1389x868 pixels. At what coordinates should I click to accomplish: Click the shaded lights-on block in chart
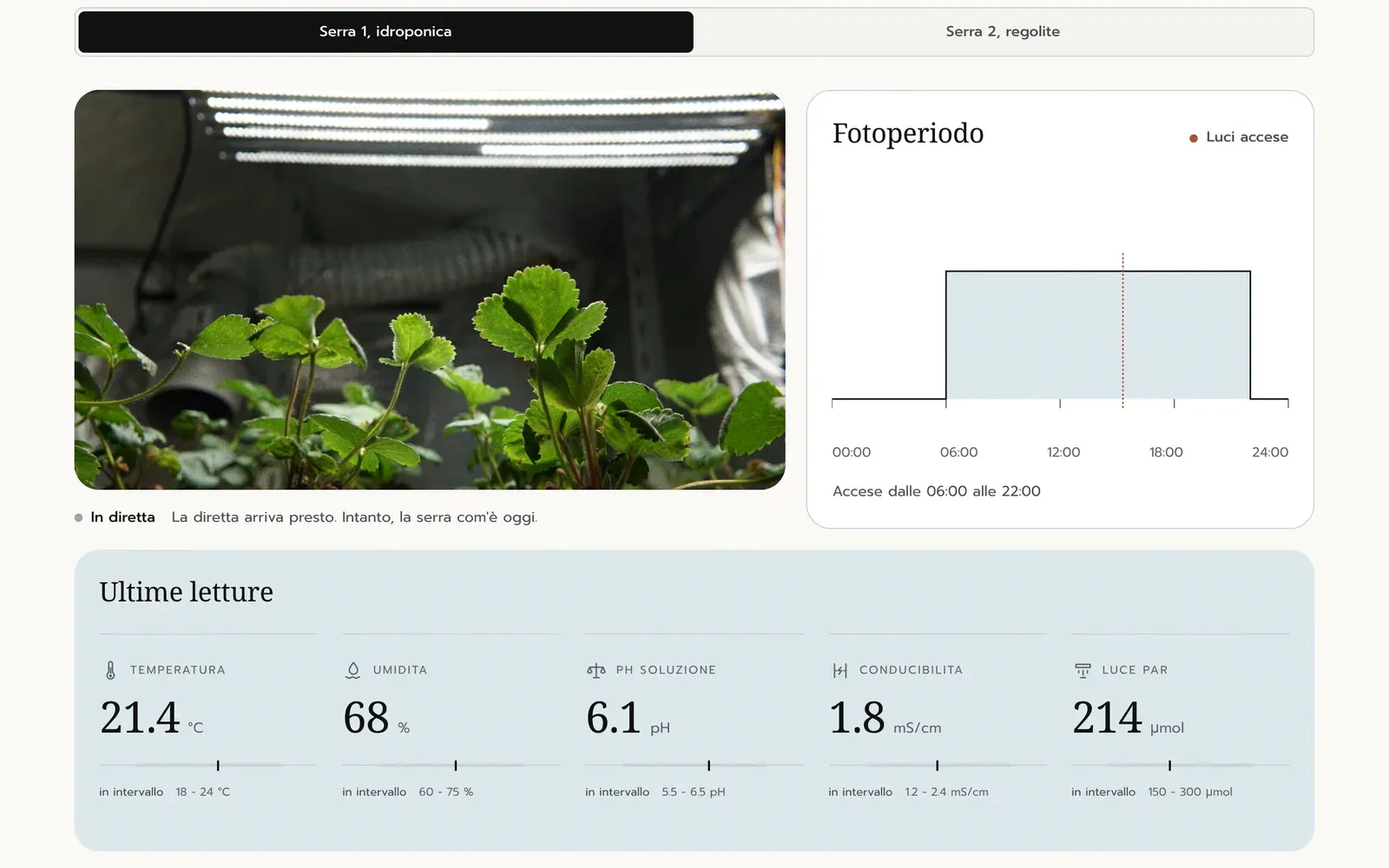[1098, 335]
